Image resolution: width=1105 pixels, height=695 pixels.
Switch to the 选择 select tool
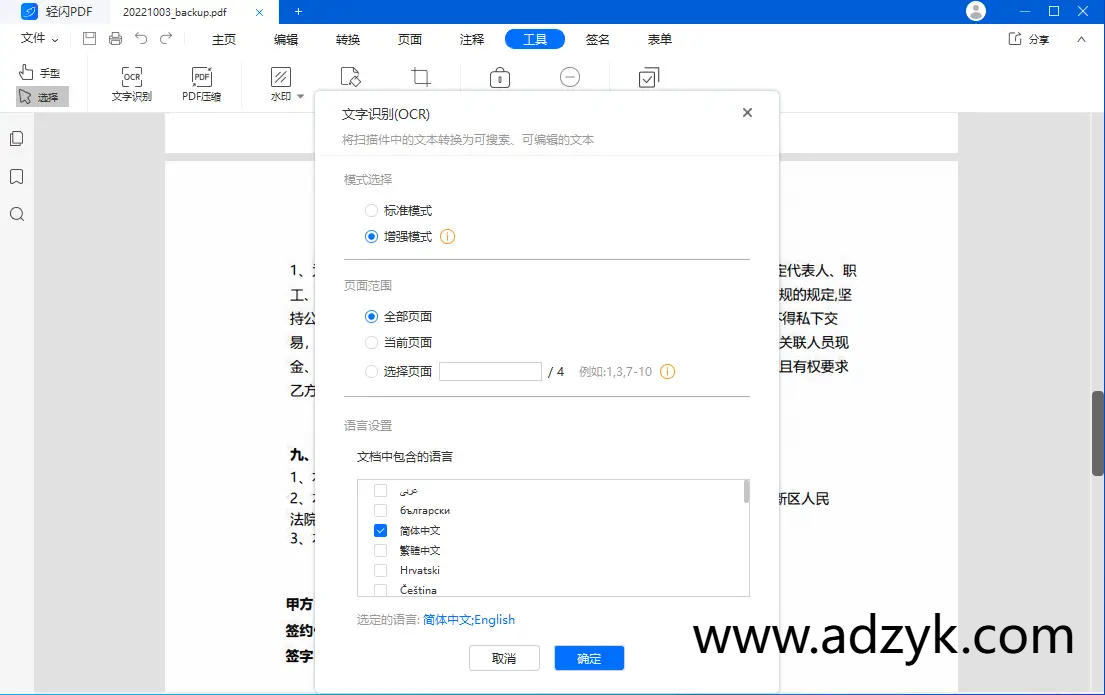coord(43,96)
